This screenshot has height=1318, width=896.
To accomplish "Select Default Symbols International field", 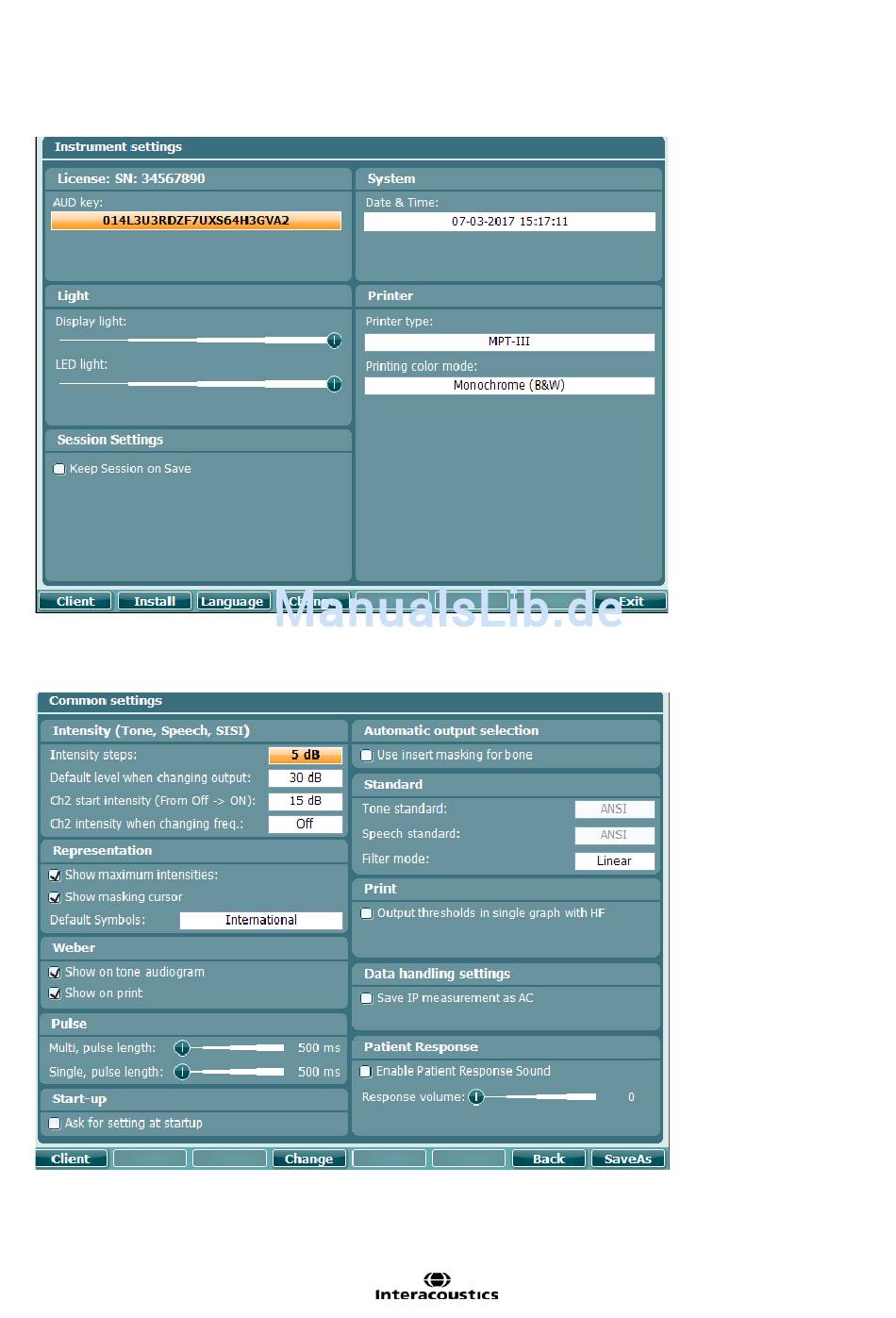I will [x=260, y=921].
